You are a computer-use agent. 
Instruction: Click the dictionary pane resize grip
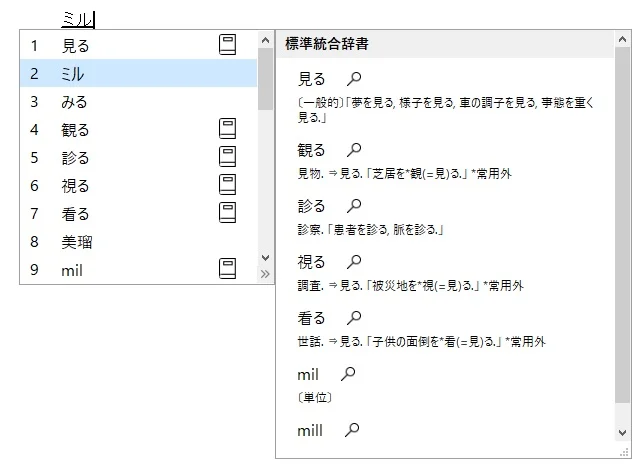624,452
